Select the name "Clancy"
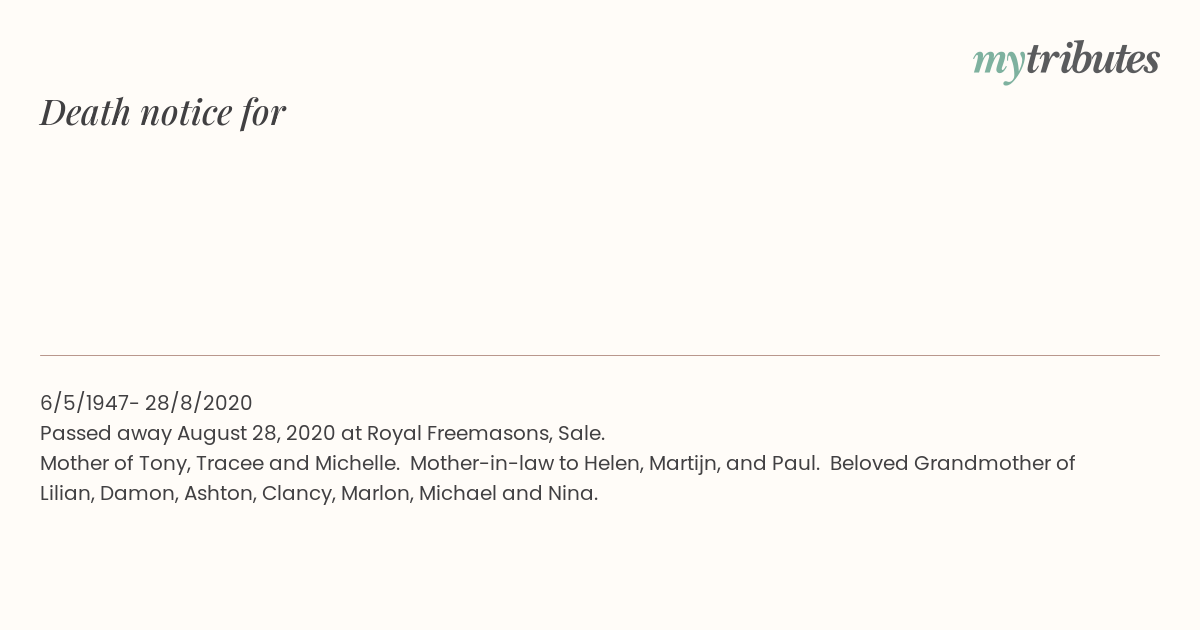 (298, 494)
